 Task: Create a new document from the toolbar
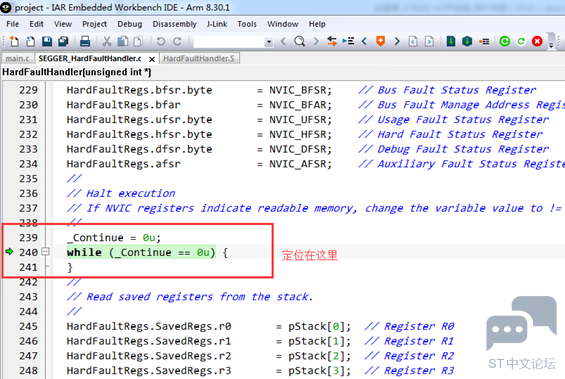point(14,41)
